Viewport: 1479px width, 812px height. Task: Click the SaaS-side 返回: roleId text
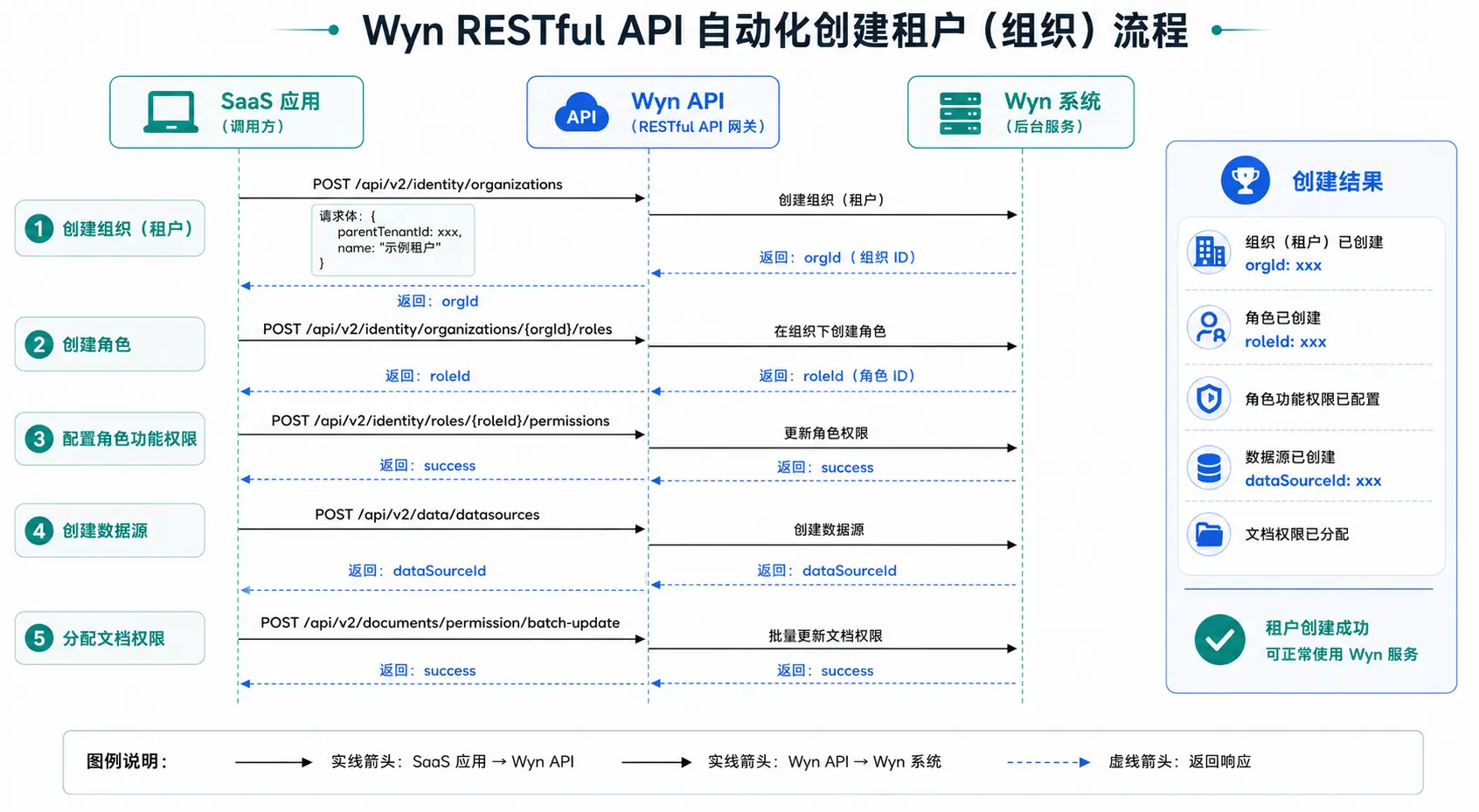point(427,376)
